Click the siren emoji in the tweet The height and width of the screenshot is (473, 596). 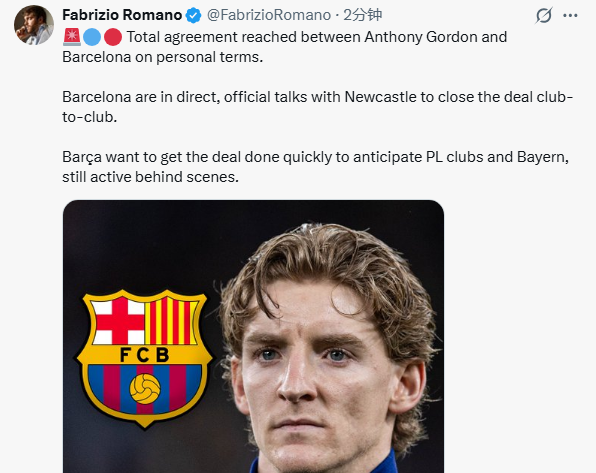click(72, 37)
